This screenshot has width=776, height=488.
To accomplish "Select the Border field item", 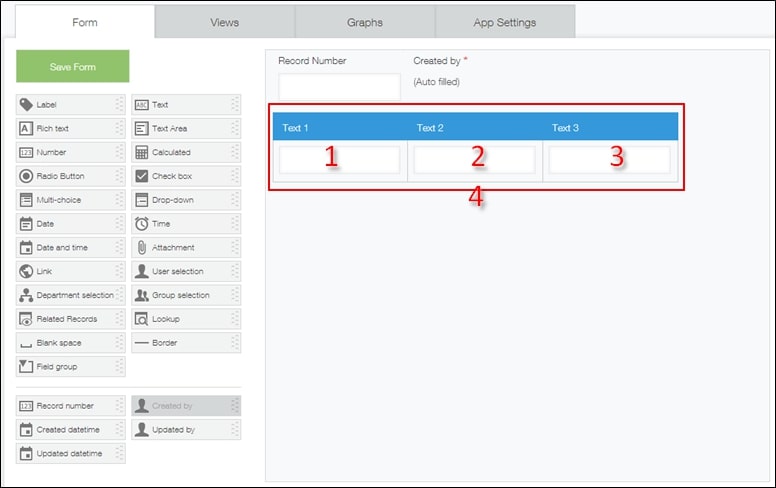I will click(185, 343).
